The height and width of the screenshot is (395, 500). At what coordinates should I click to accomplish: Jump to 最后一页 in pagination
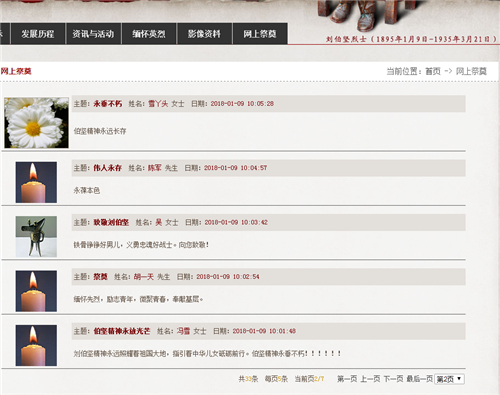coord(419,379)
